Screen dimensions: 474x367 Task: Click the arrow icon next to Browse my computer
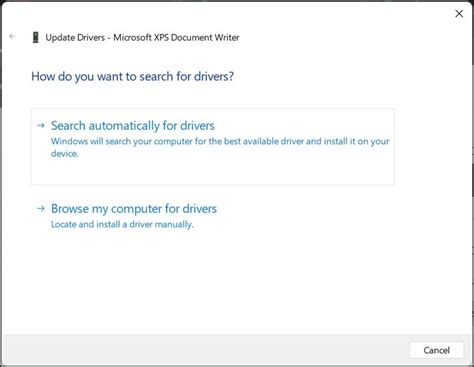click(41, 209)
